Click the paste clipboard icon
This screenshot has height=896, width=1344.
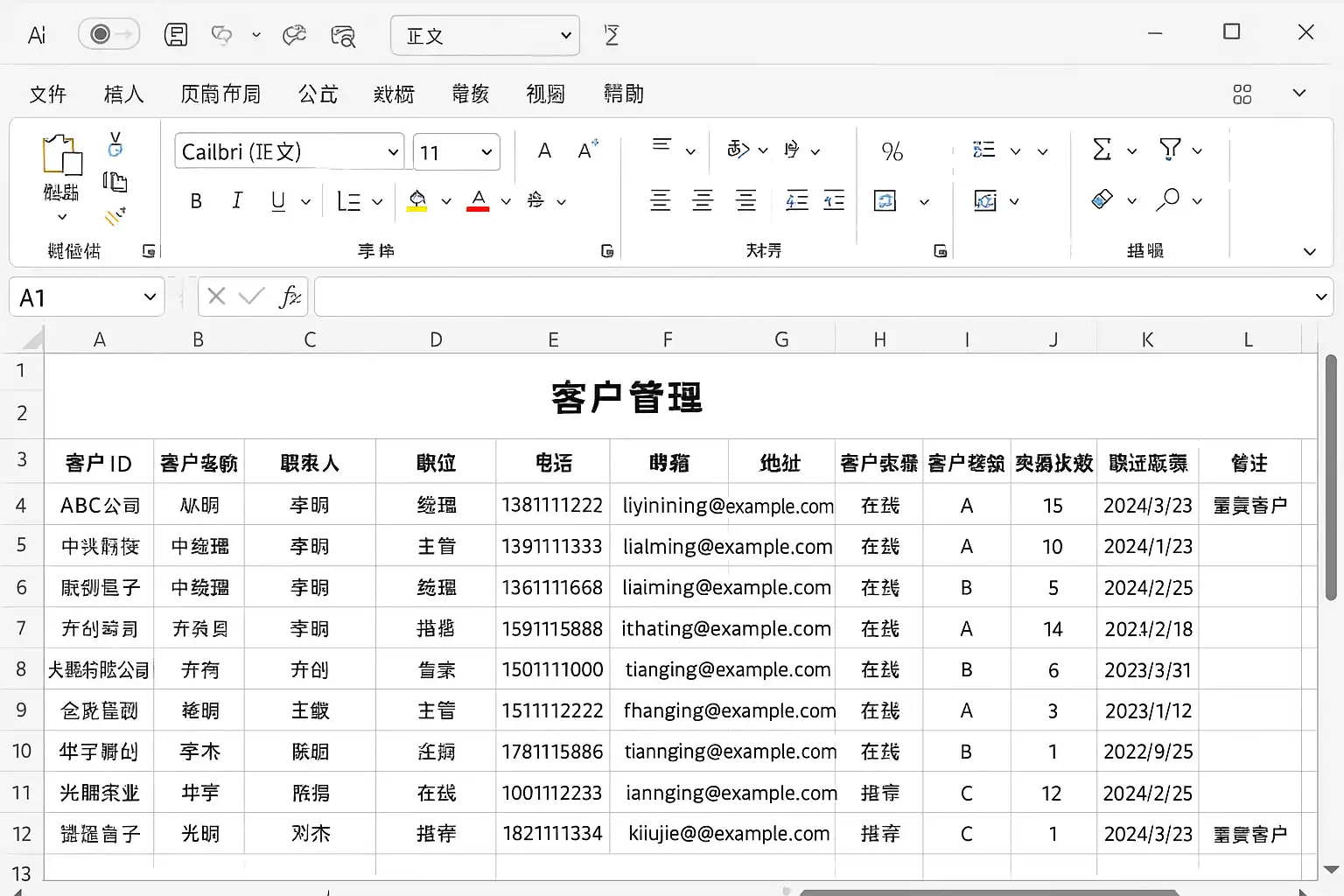click(61, 156)
